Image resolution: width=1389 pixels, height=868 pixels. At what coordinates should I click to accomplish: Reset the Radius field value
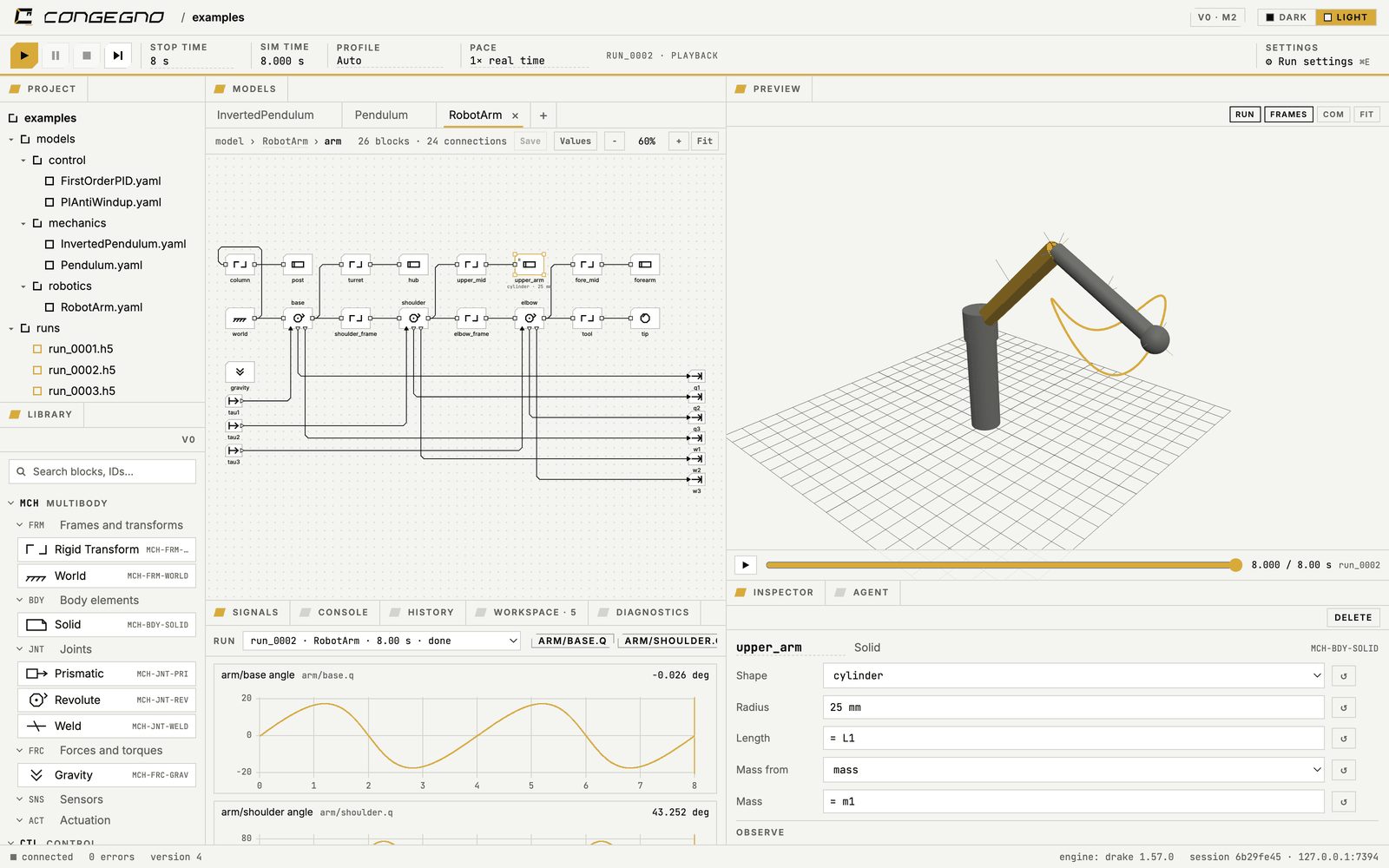[x=1344, y=707]
